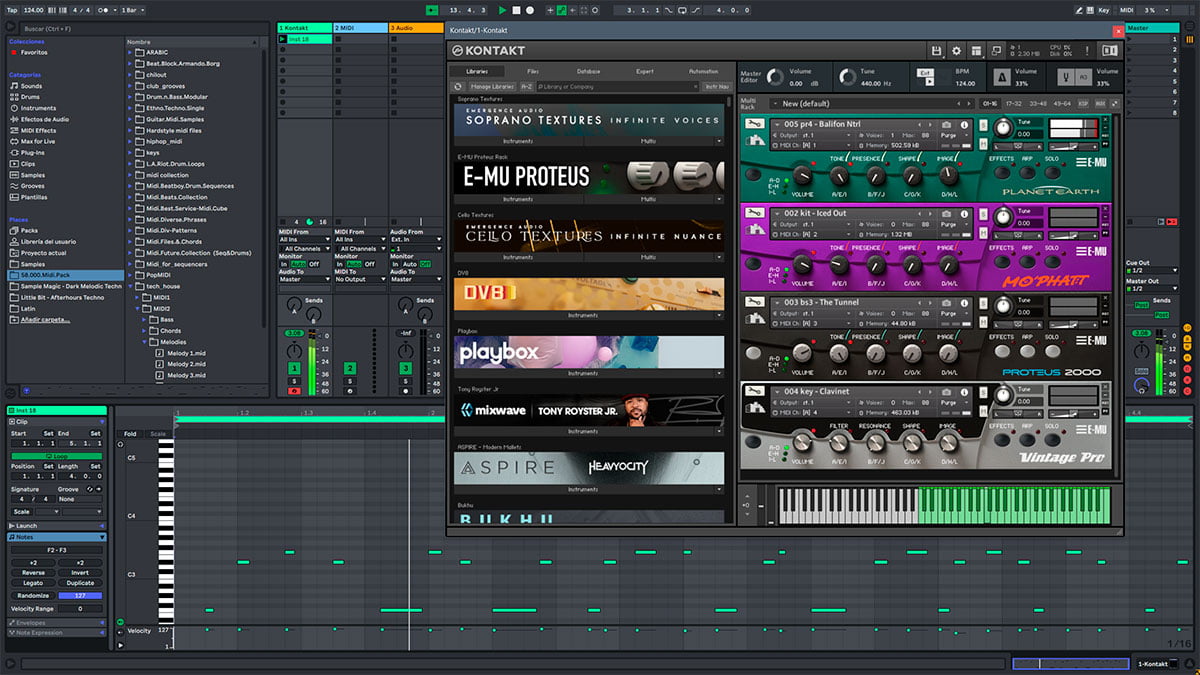Open Audio From dropdown on Audio track

point(416,240)
